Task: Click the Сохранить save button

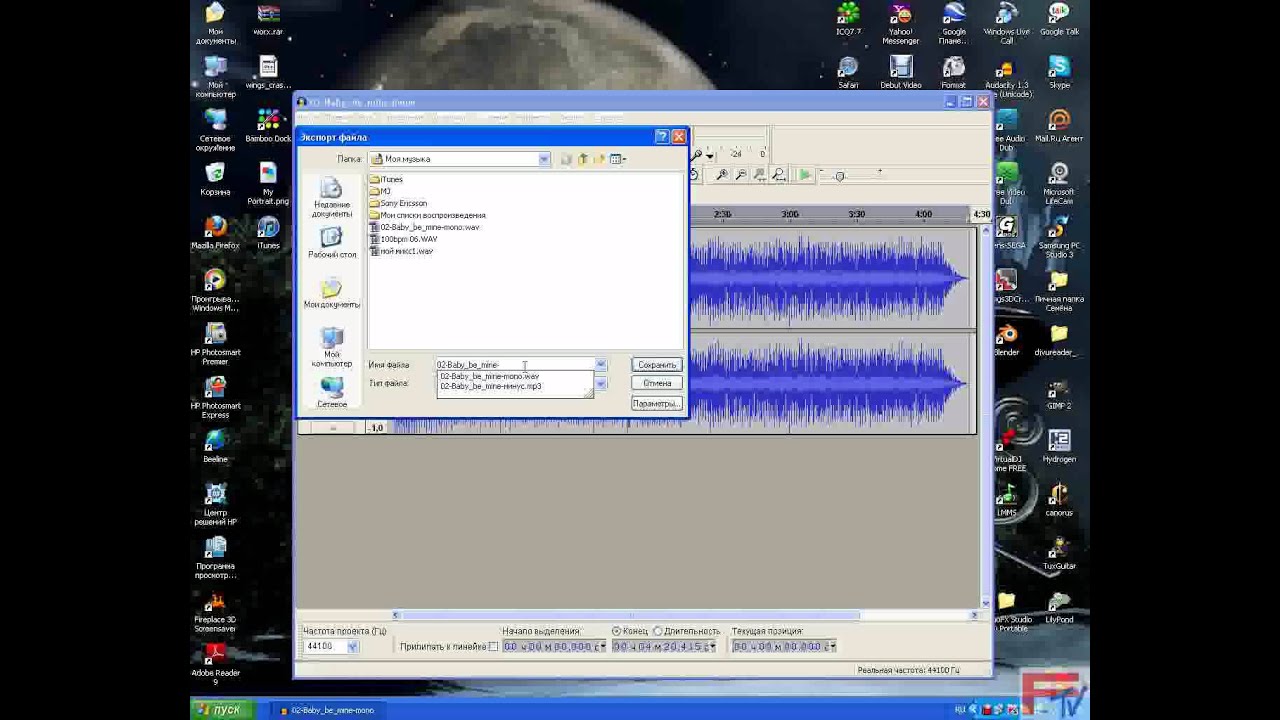Action: click(657, 365)
